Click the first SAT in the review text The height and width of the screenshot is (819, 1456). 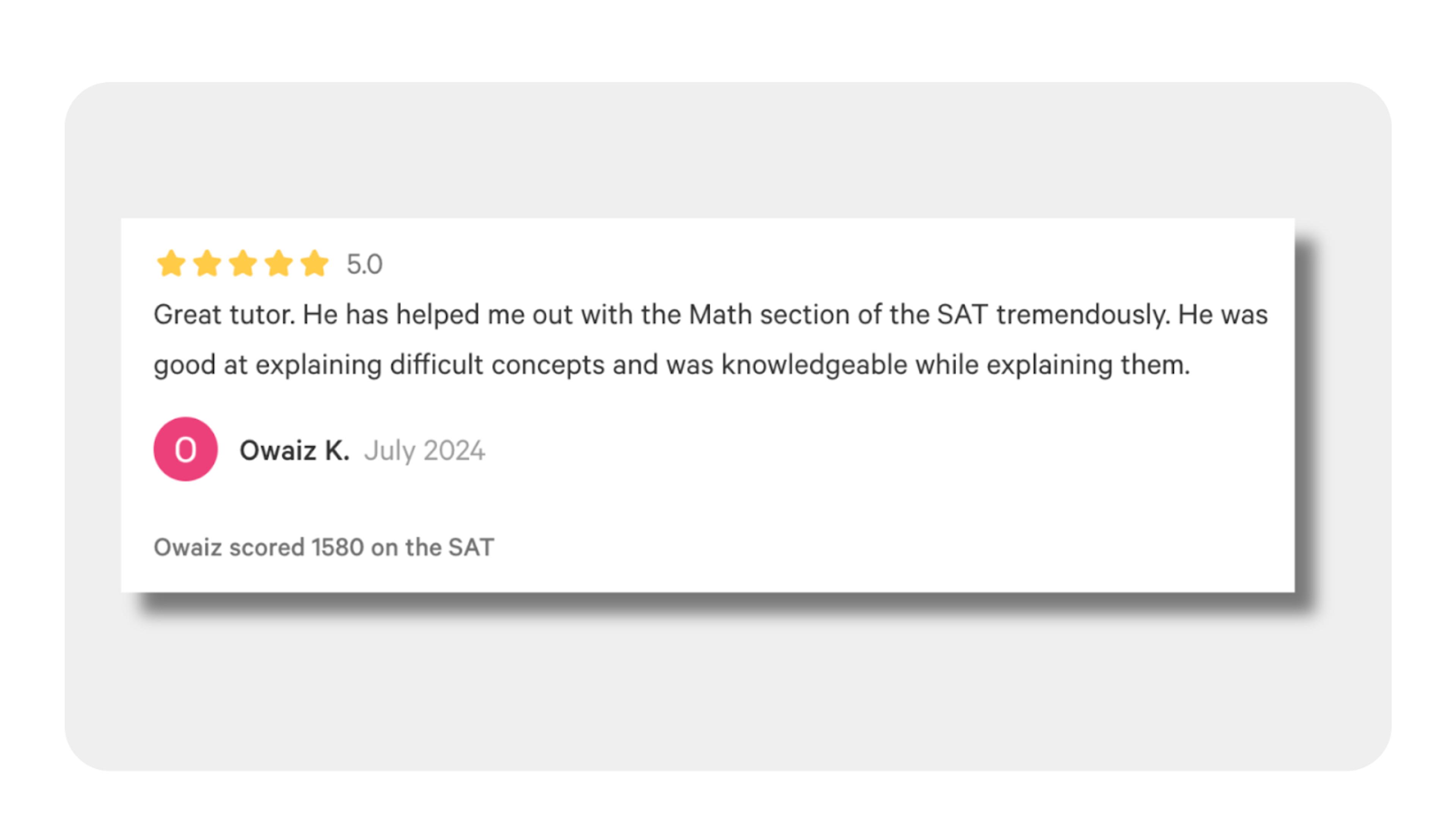[x=963, y=314]
